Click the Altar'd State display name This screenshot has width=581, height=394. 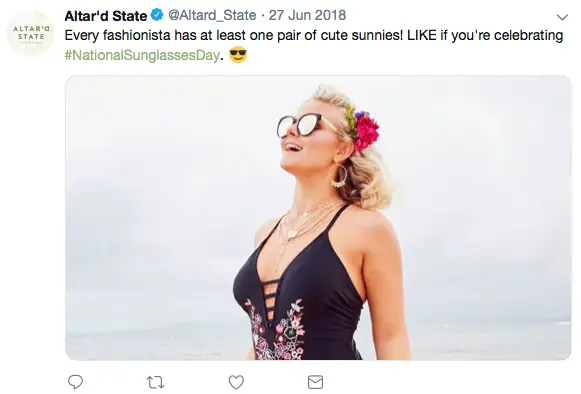pos(106,16)
